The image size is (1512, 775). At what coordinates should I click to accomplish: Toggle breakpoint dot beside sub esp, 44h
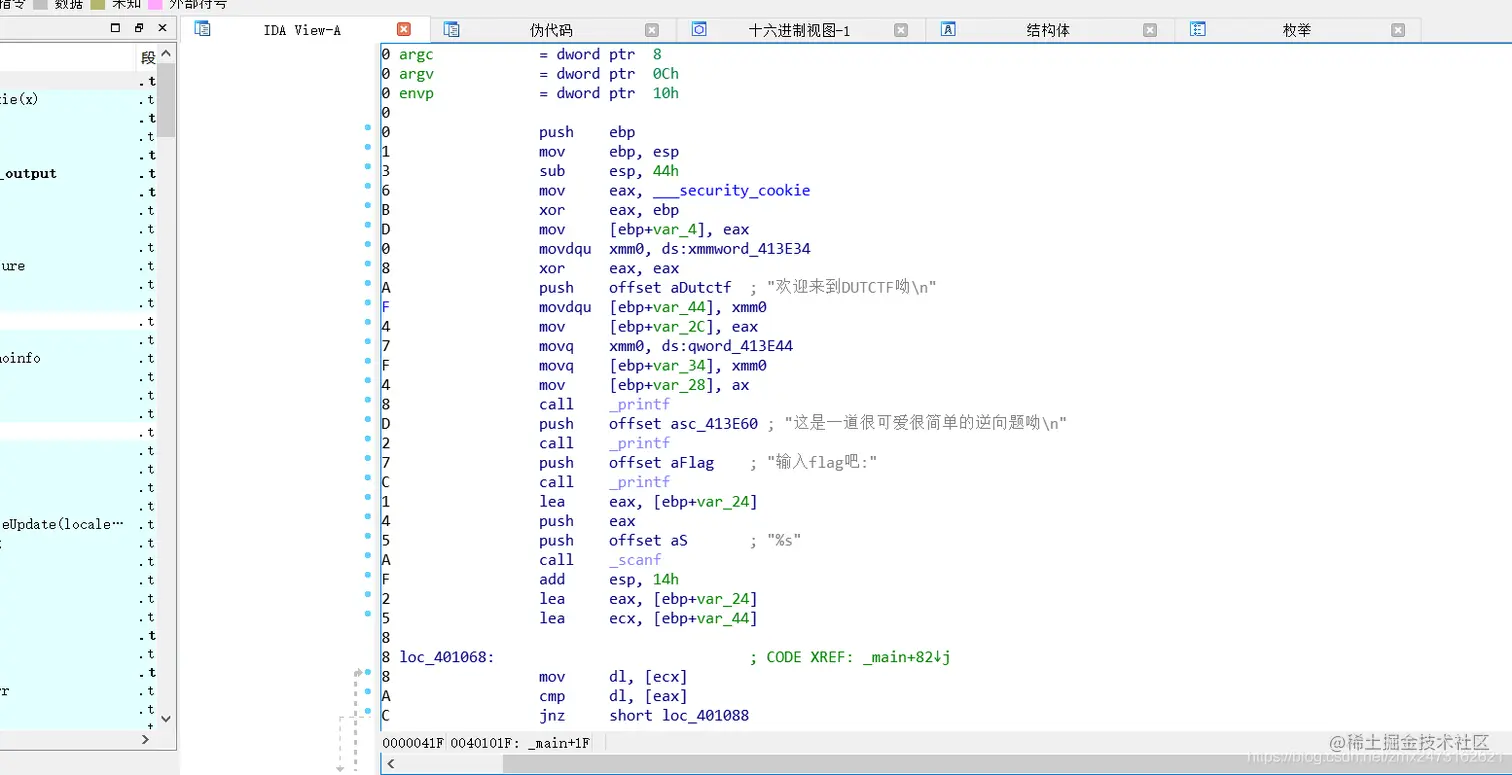coord(368,167)
